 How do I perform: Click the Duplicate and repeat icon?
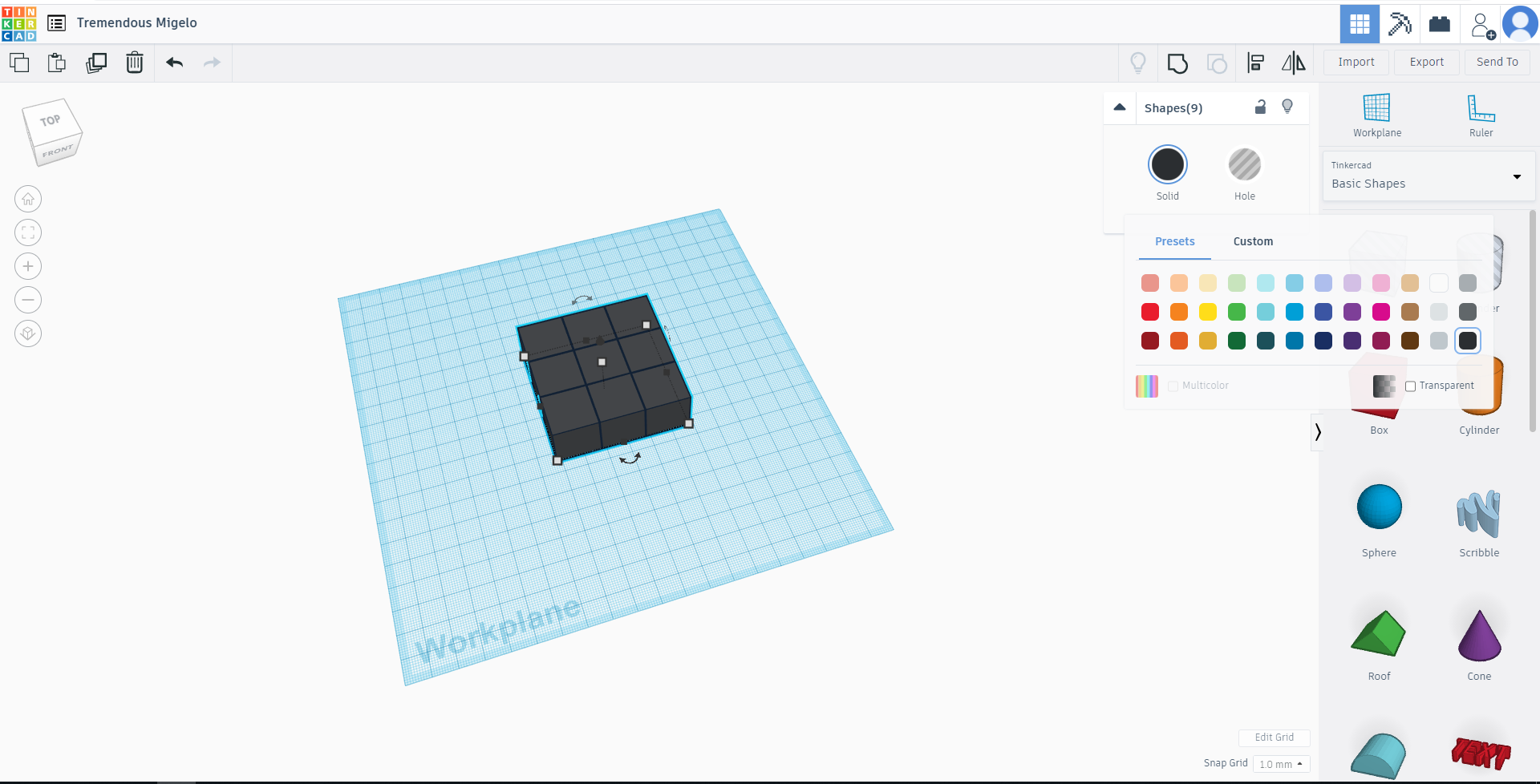96,63
